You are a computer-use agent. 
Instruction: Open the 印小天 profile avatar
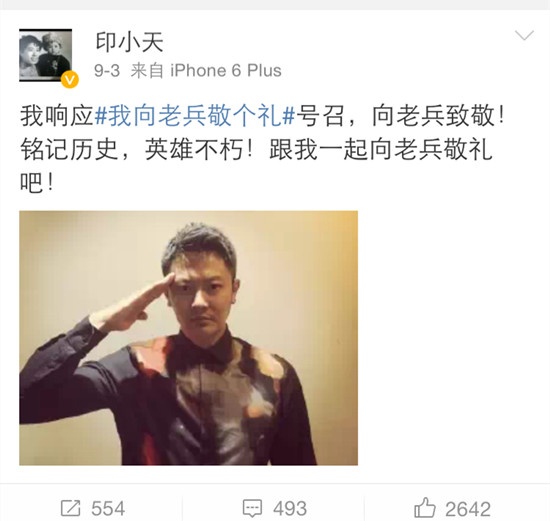click(46, 55)
